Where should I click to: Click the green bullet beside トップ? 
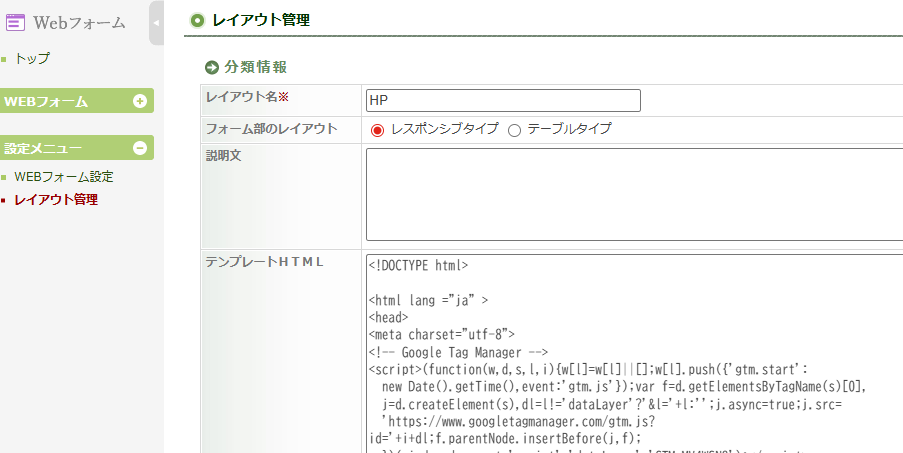[x=4, y=59]
